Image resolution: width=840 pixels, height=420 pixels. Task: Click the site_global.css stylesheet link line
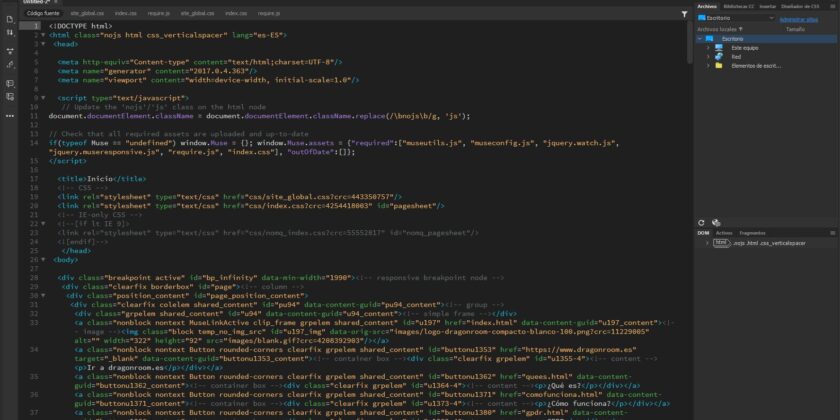point(230,197)
